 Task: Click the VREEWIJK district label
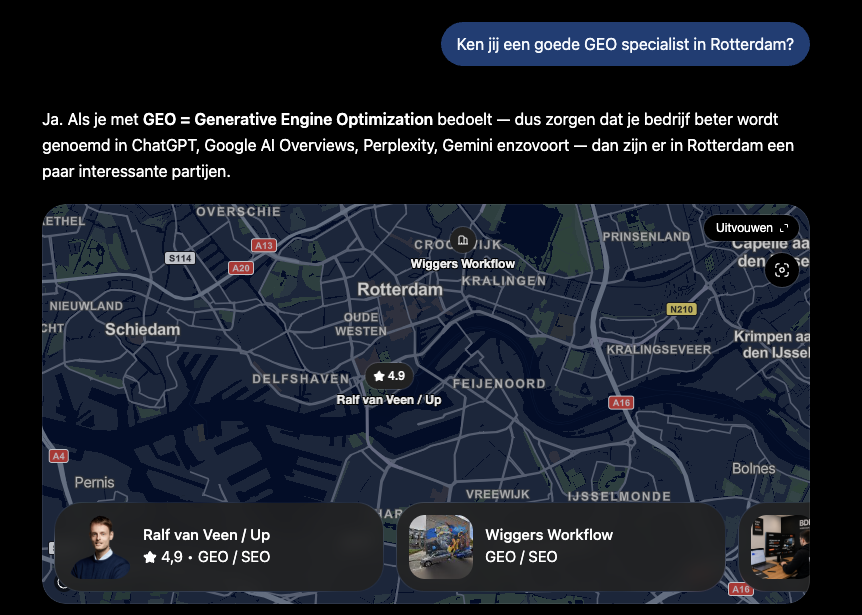[x=498, y=494]
